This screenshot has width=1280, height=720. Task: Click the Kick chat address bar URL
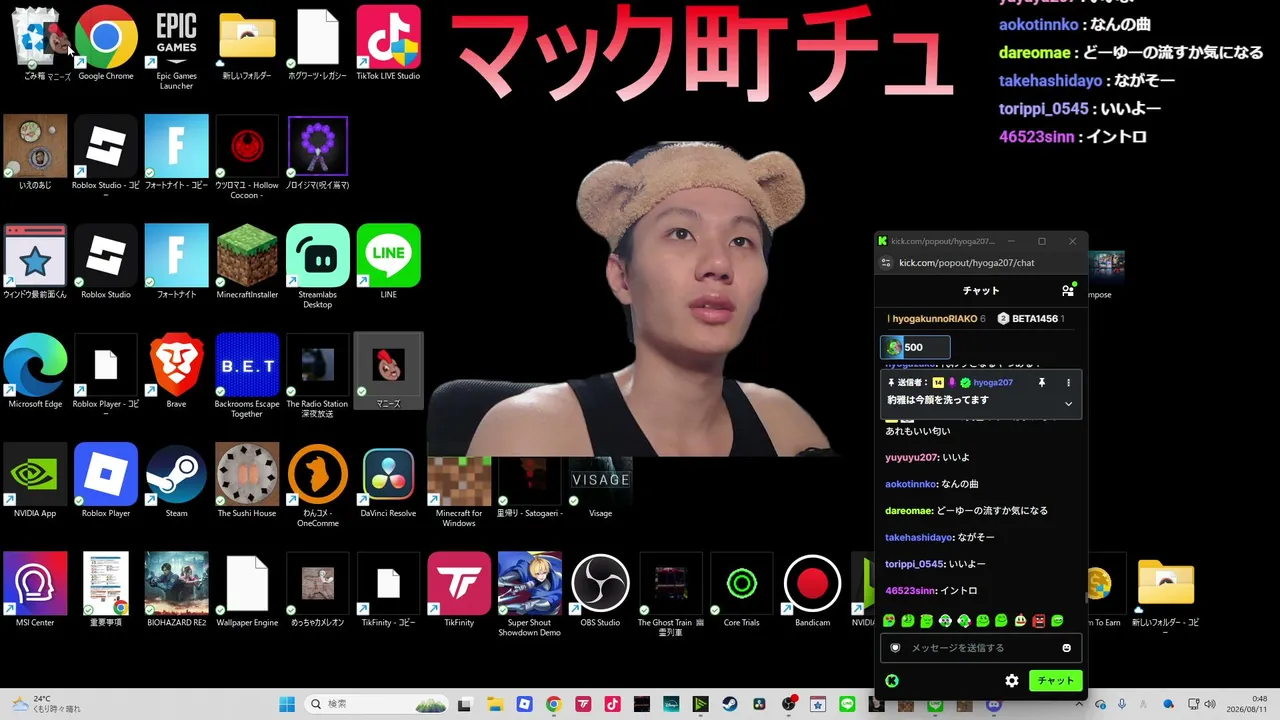click(x=966, y=263)
